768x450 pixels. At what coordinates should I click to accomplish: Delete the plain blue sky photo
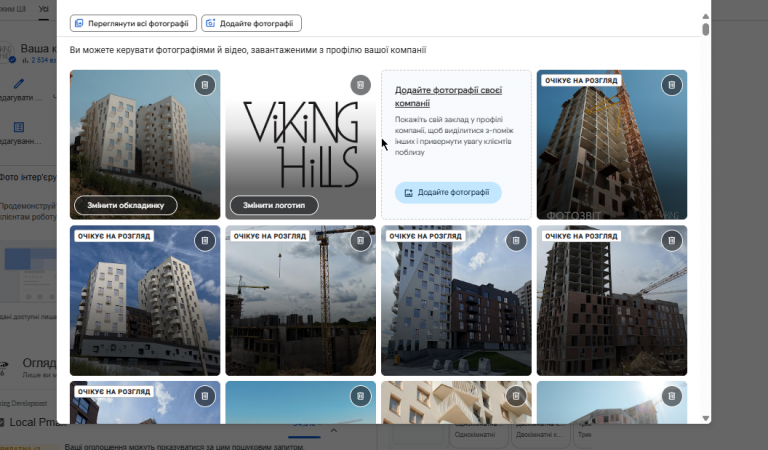click(360, 396)
